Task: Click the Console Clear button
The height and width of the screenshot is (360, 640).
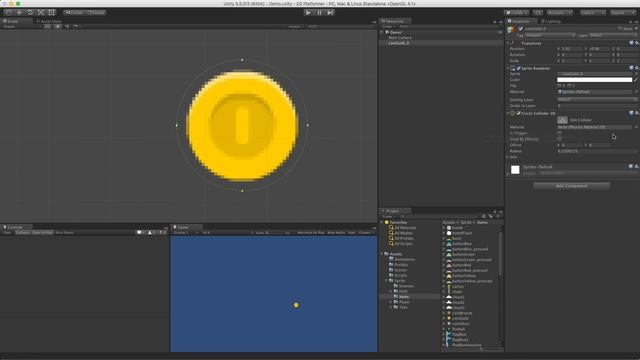Action: click(x=7, y=233)
